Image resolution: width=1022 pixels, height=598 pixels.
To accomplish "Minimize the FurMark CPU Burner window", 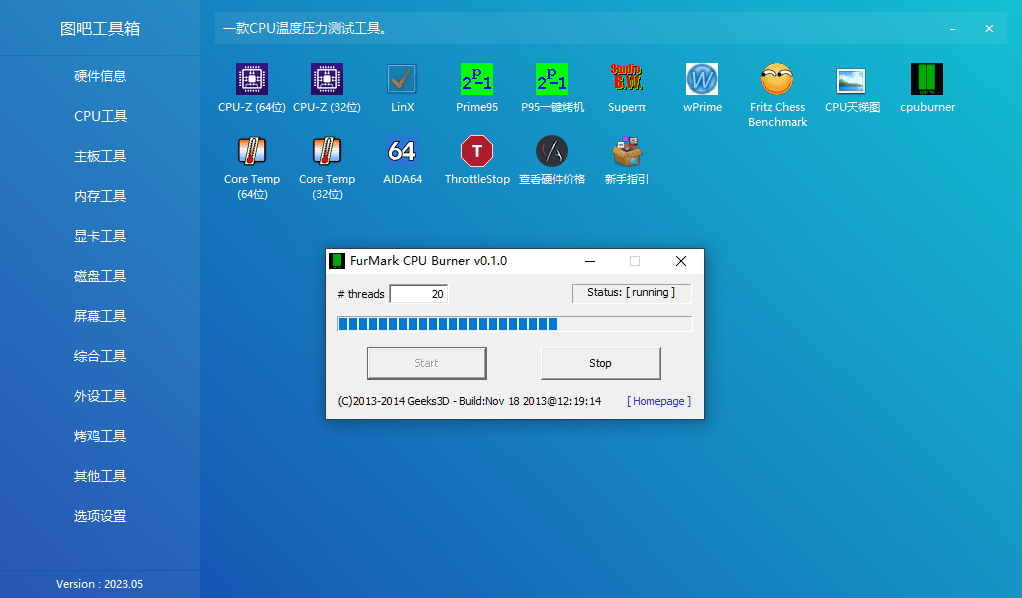I will (590, 261).
